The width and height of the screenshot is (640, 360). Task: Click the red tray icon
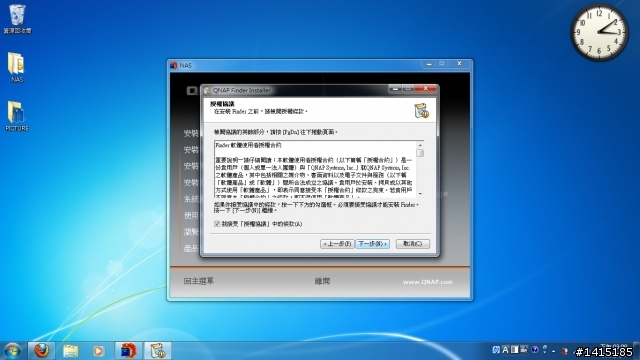(x=564, y=351)
